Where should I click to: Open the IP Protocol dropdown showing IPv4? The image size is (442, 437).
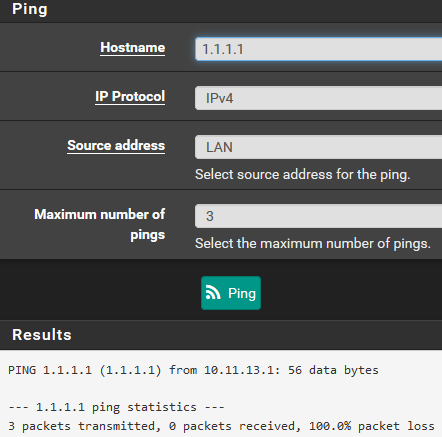pyautogui.click(x=319, y=98)
